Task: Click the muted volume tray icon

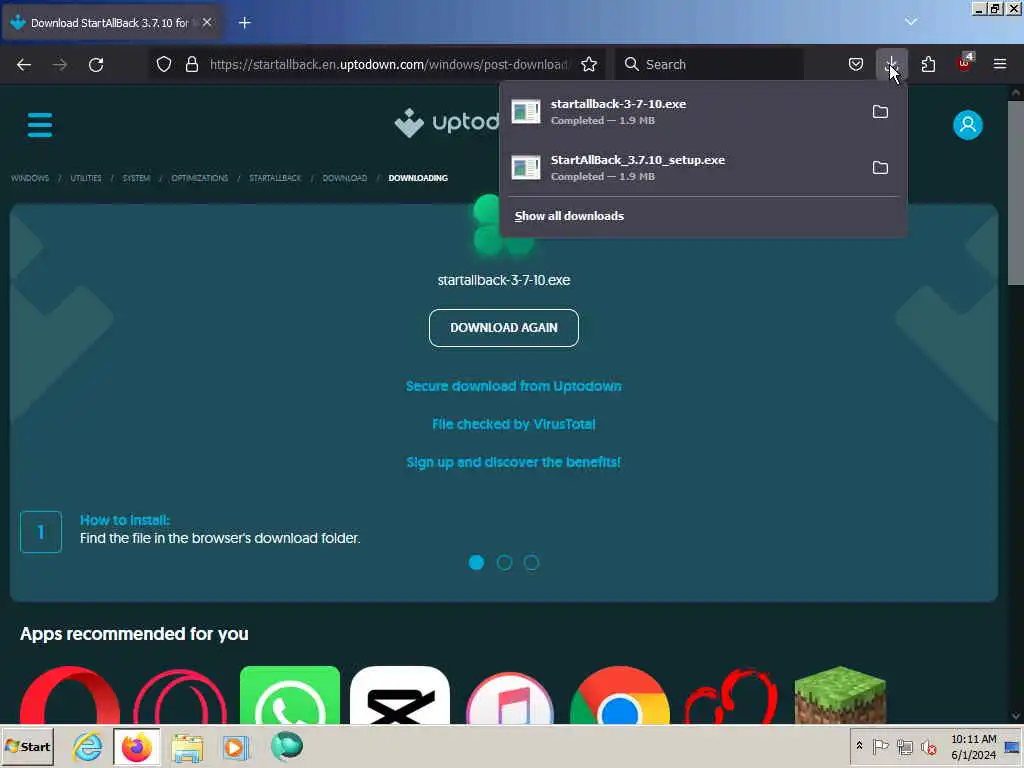Action: 928,746
